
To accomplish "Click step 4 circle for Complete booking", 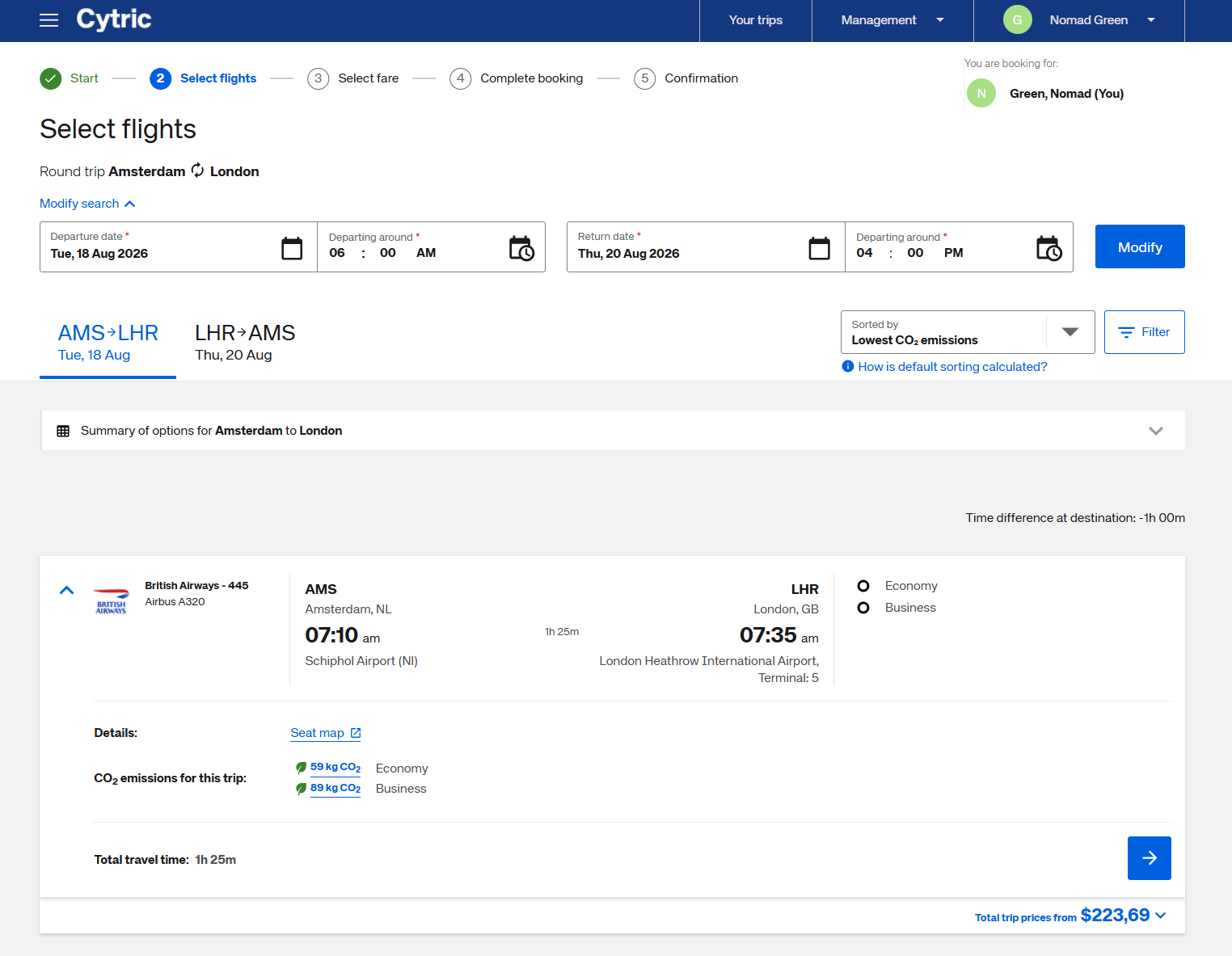I will click(x=460, y=78).
